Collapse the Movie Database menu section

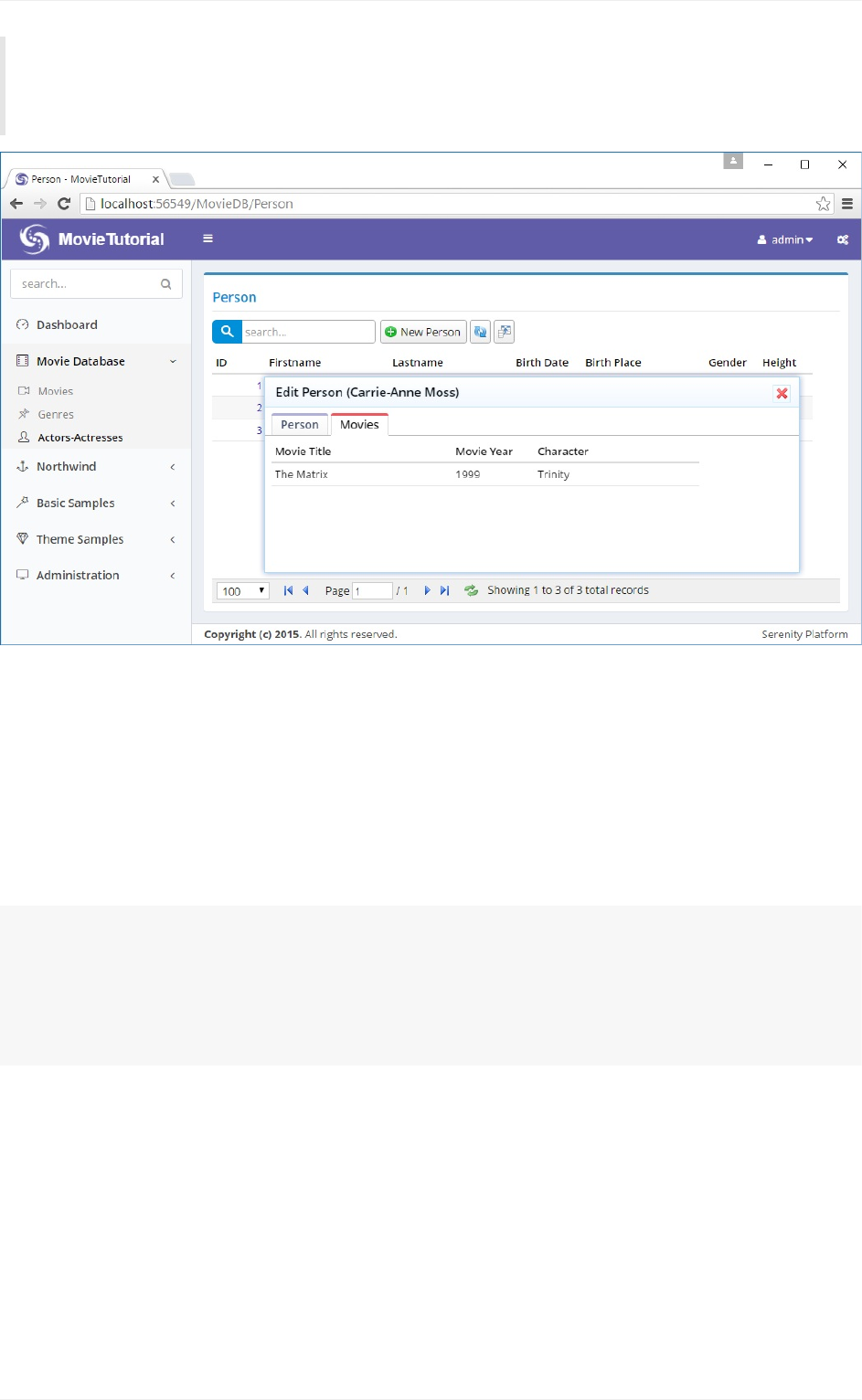point(95,361)
